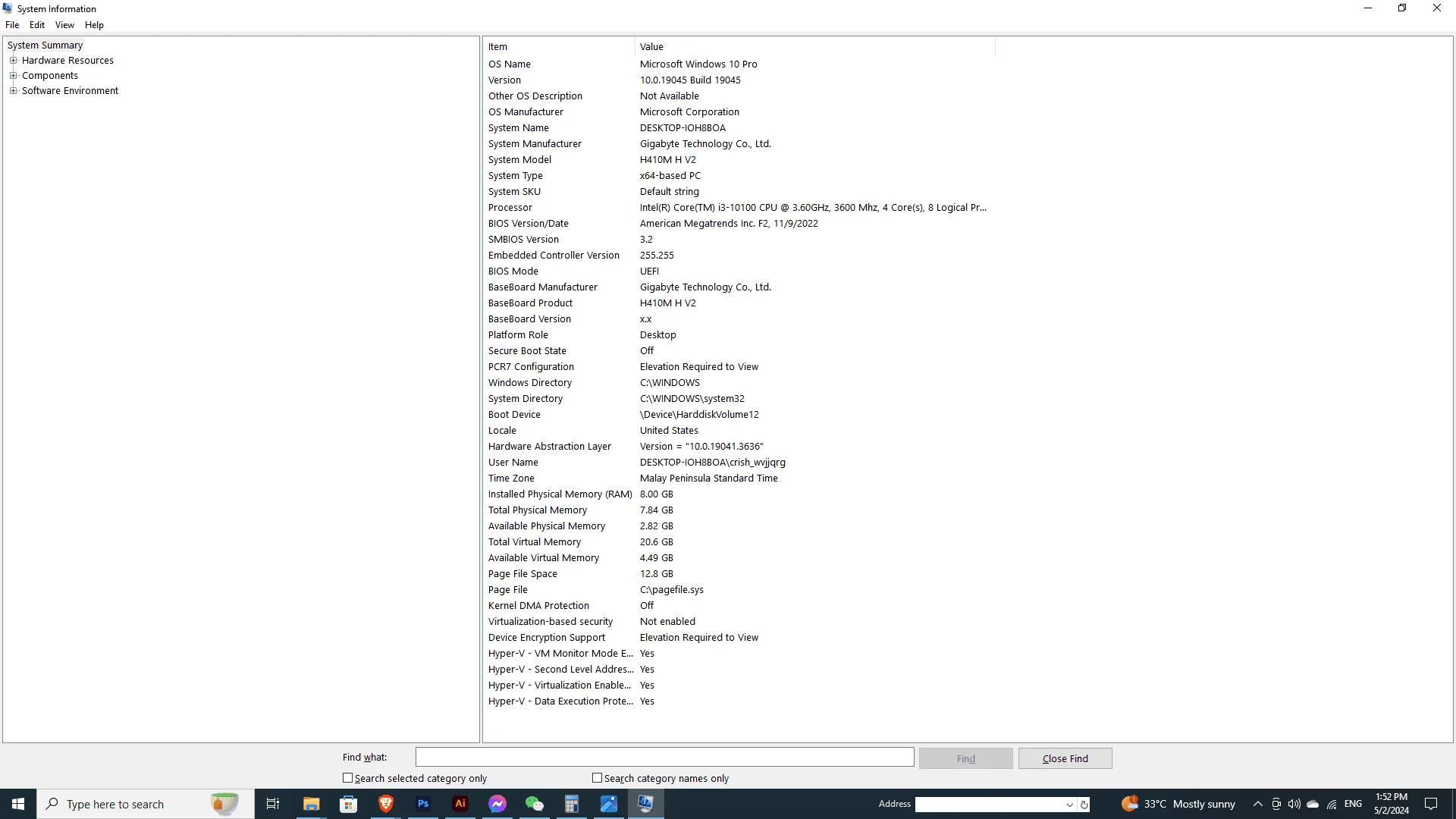Click the search magnifier icon on taskbar
The width and height of the screenshot is (1456, 819).
(52, 804)
